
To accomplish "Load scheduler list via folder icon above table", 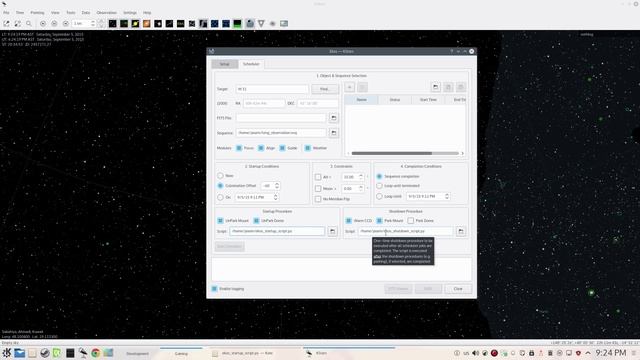I will pyautogui.click(x=436, y=87).
